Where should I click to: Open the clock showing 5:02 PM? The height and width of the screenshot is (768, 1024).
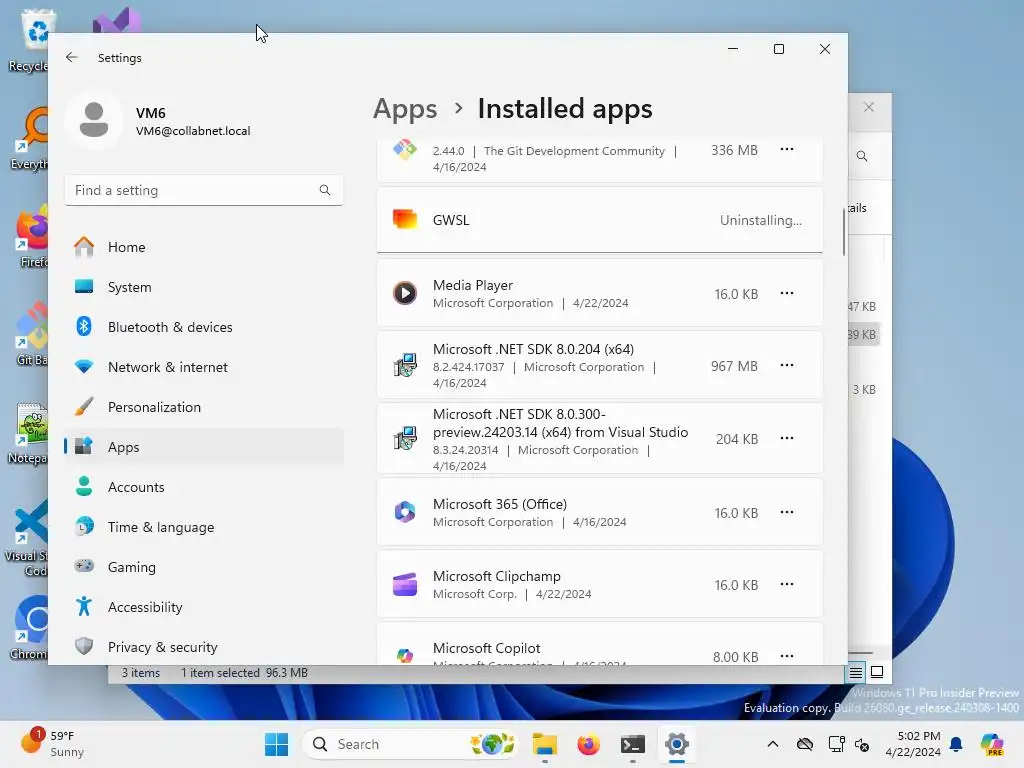pos(913,744)
